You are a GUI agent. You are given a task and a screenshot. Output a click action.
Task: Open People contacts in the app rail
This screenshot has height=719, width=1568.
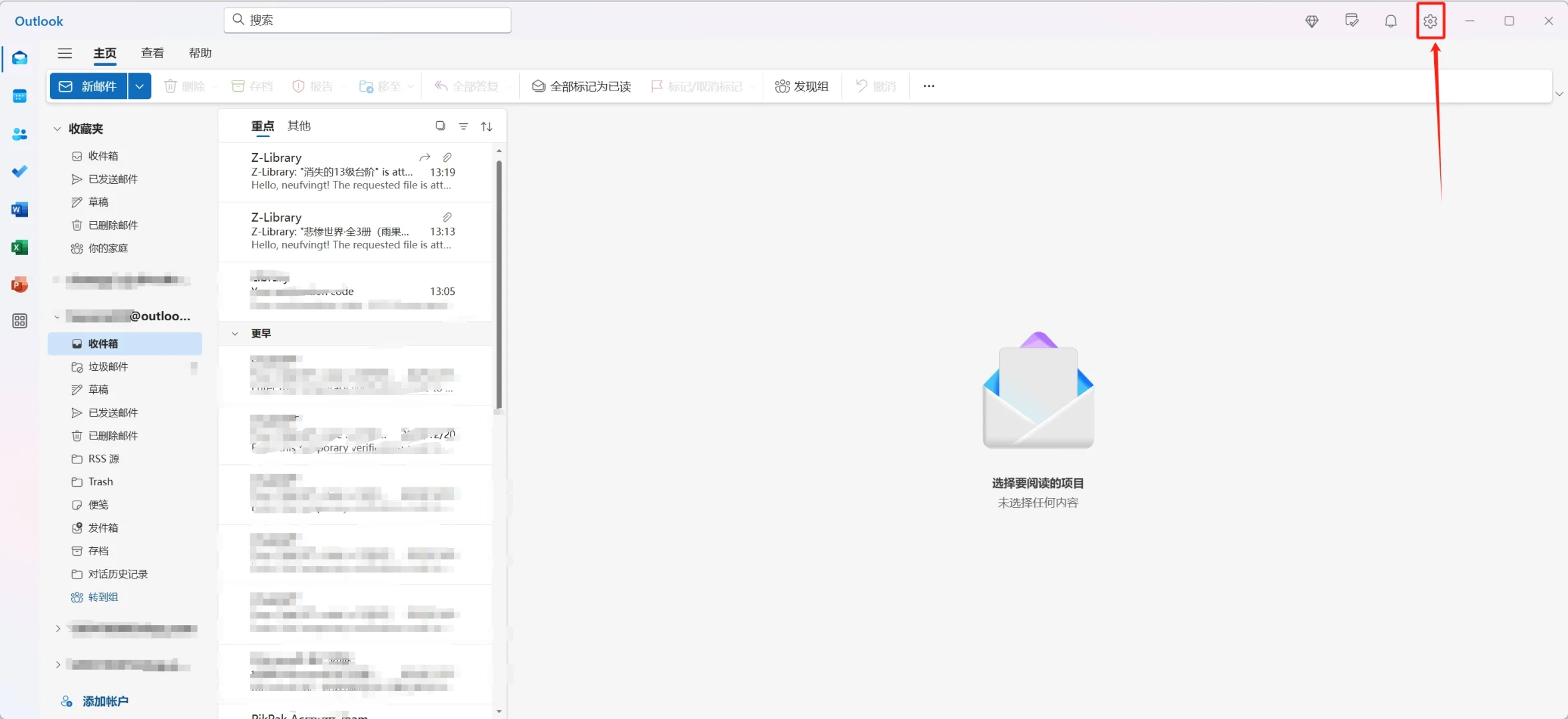[x=19, y=134]
